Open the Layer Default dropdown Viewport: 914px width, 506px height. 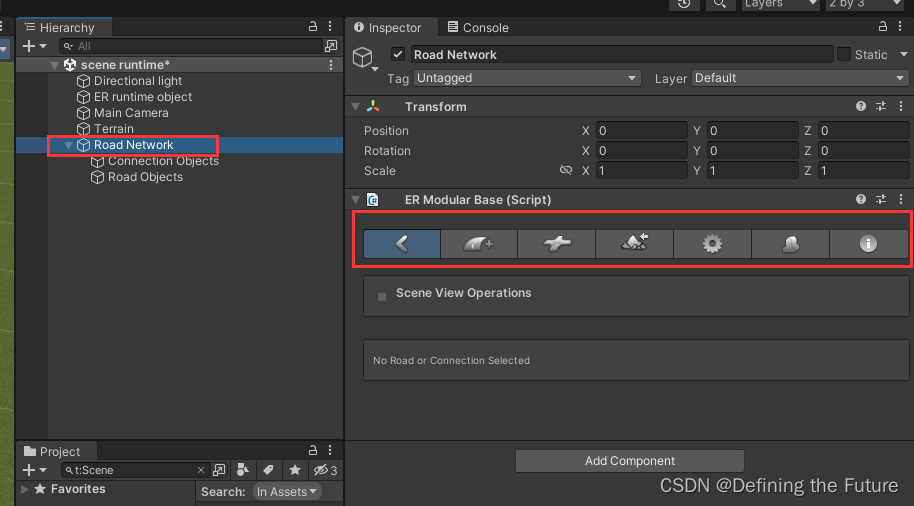pos(800,78)
